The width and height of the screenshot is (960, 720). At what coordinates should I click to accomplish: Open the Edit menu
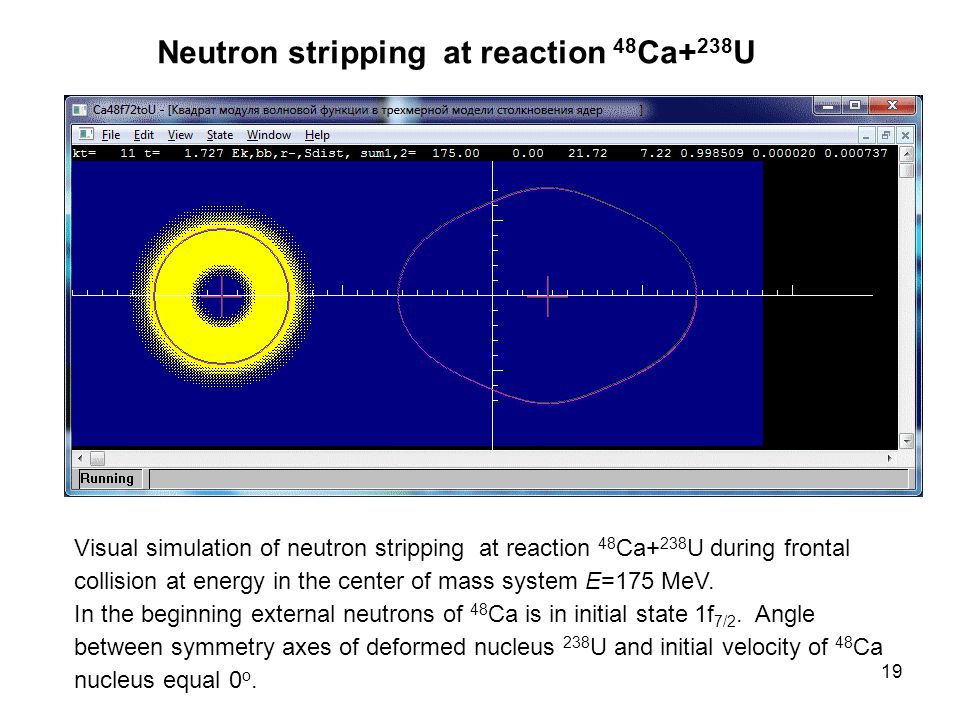[x=144, y=135]
